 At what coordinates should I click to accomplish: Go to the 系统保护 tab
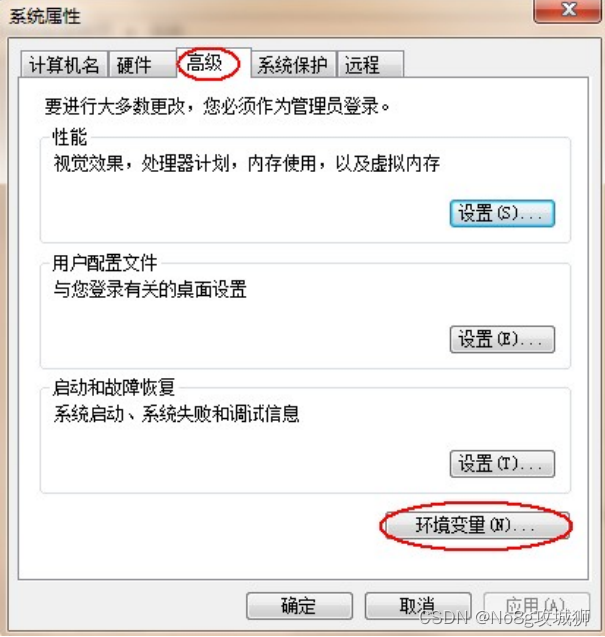[x=294, y=64]
